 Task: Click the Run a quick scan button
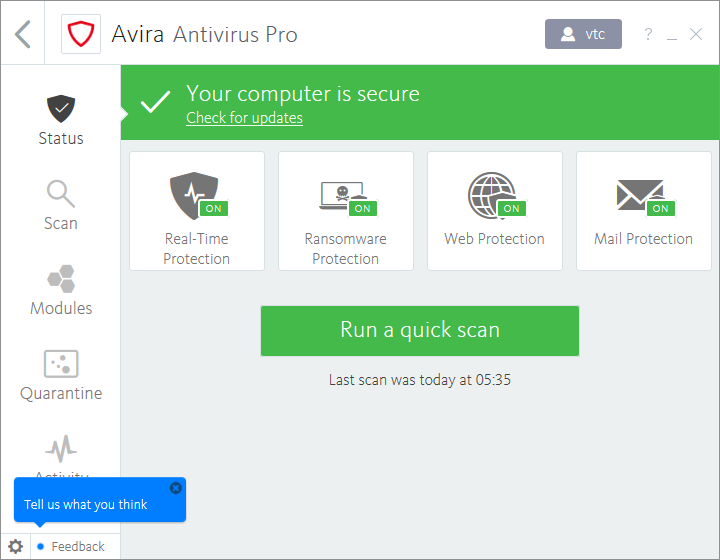click(x=420, y=330)
